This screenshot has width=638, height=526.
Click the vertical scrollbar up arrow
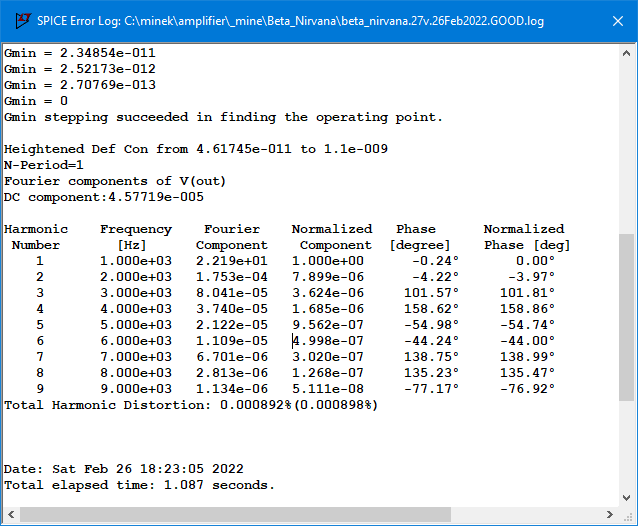point(626,53)
